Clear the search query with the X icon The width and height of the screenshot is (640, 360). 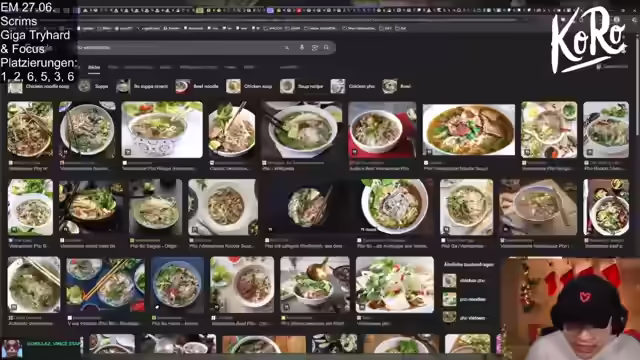coord(287,47)
